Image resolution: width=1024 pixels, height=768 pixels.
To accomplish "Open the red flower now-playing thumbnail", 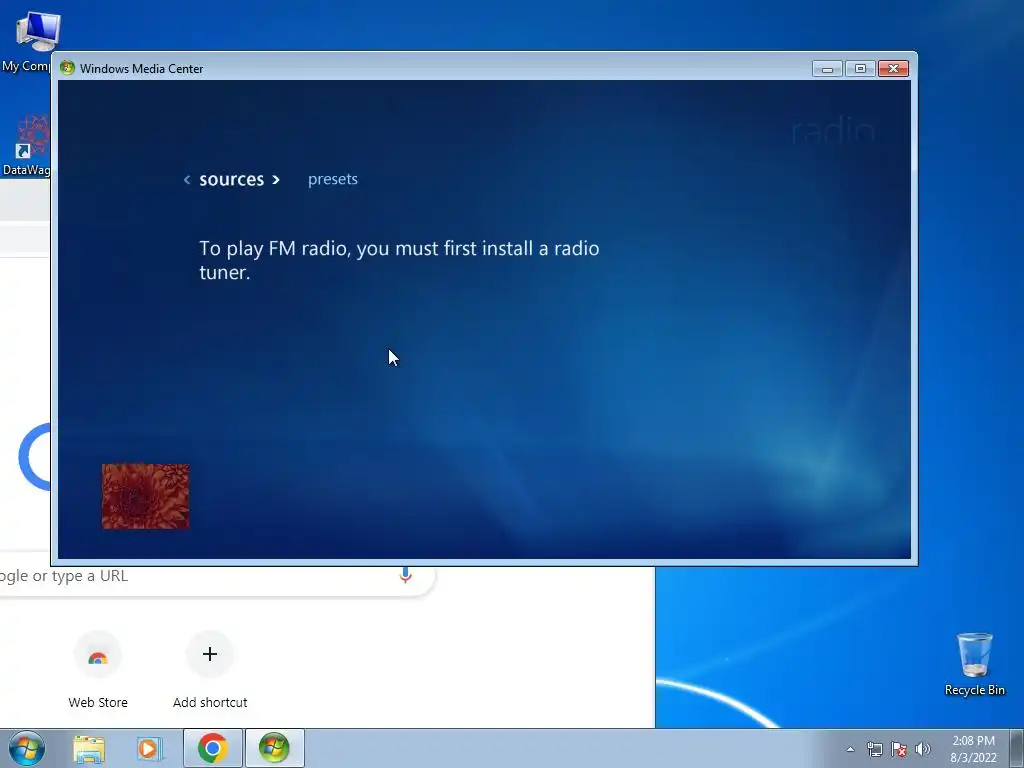I will tap(146, 496).
